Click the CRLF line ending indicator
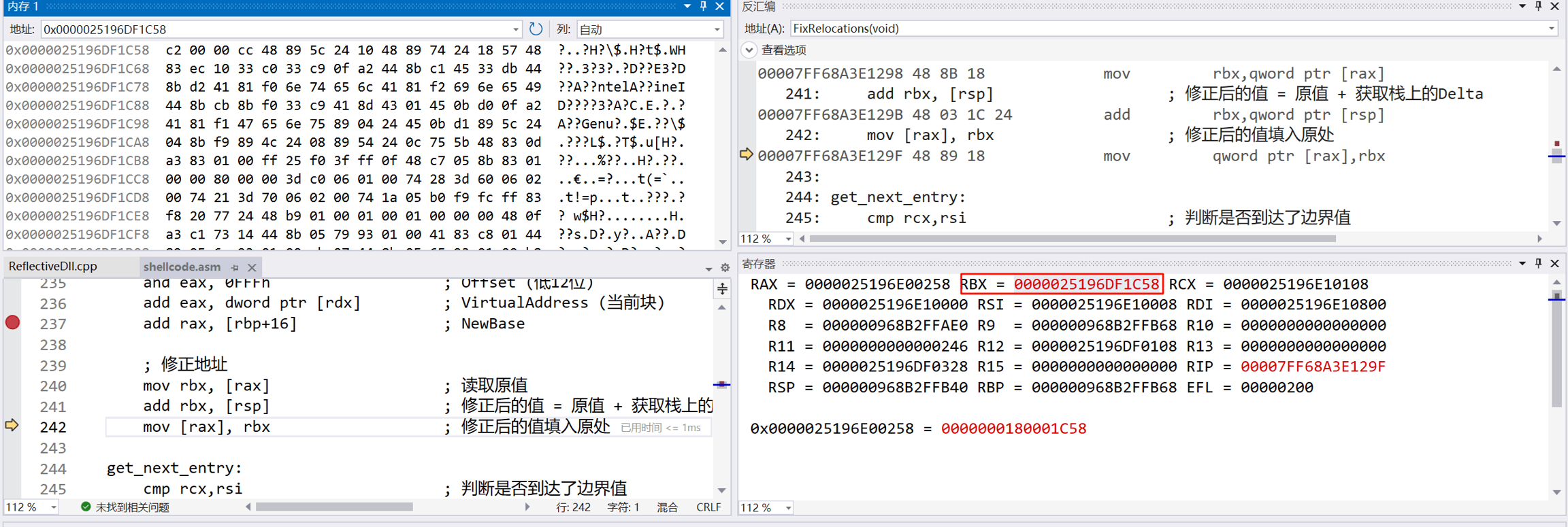 click(708, 507)
